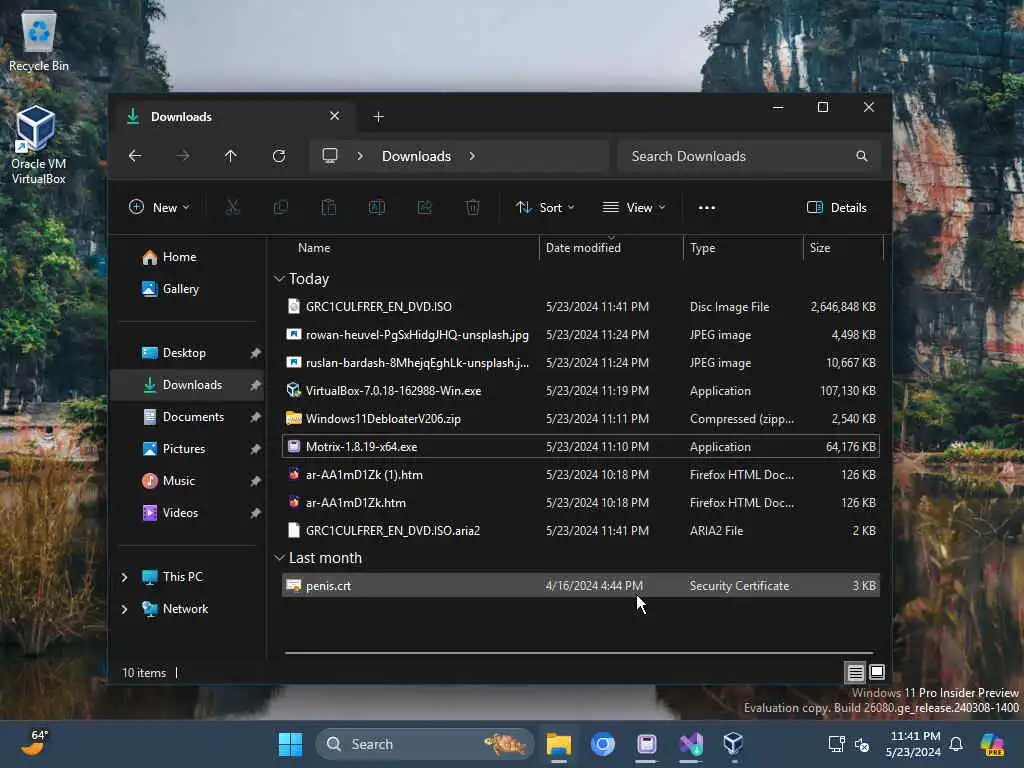1024x768 pixels.
Task: Open the weather widget showing 64°
Action: click(35, 743)
